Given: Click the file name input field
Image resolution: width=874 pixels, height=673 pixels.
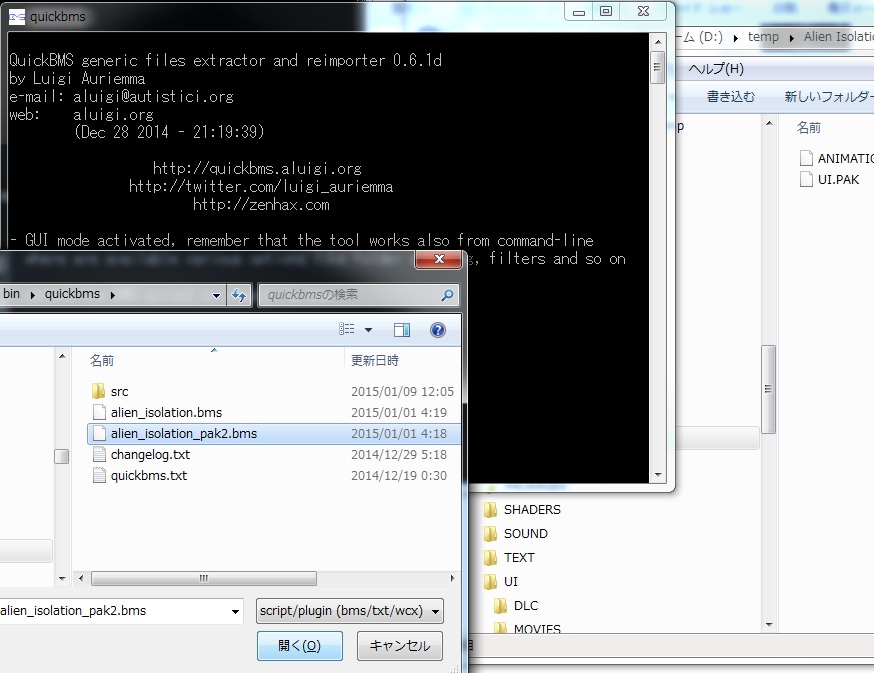Looking at the screenshot, I should 114,611.
